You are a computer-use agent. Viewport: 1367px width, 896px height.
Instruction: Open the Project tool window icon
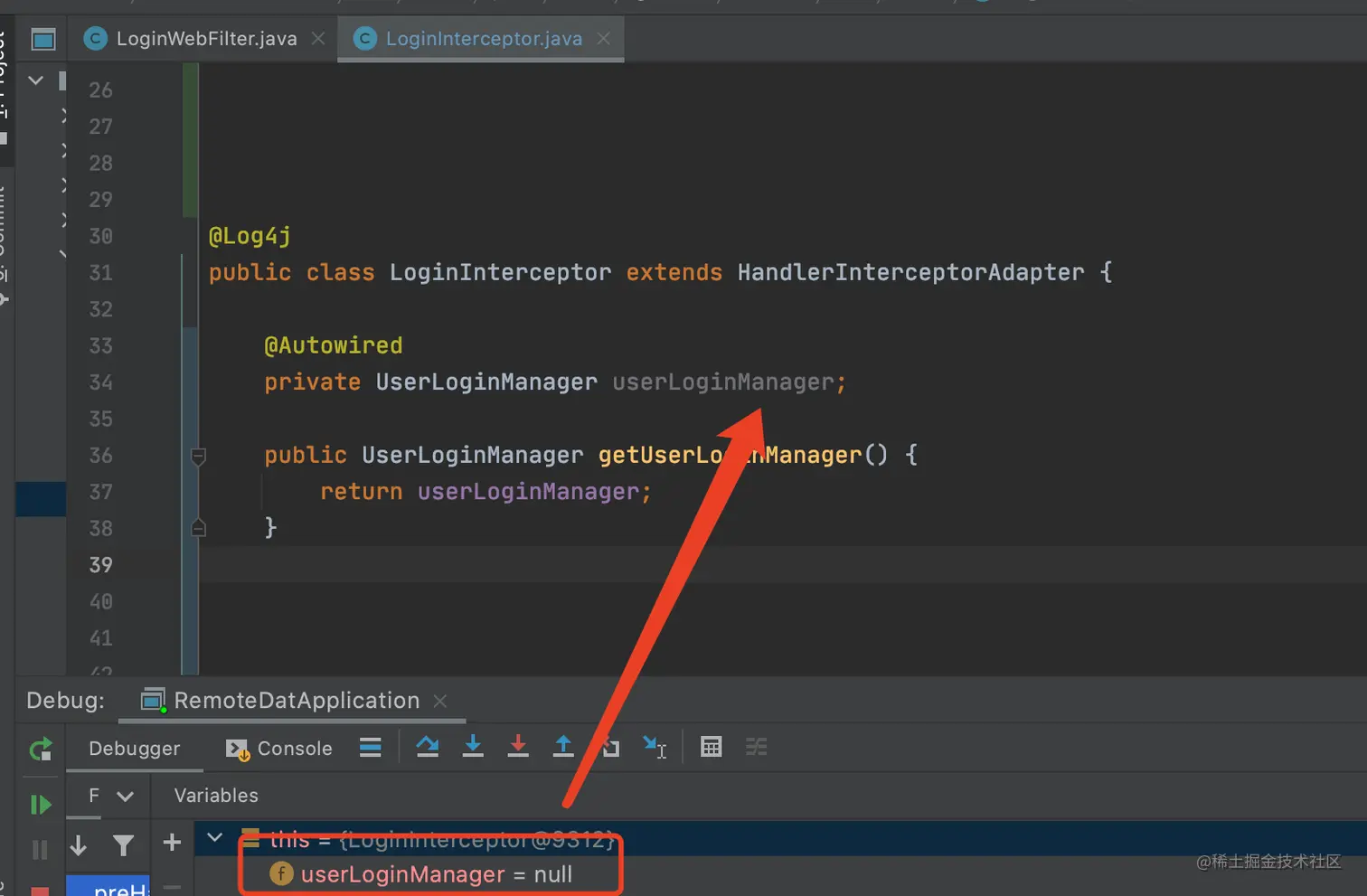coord(43,39)
